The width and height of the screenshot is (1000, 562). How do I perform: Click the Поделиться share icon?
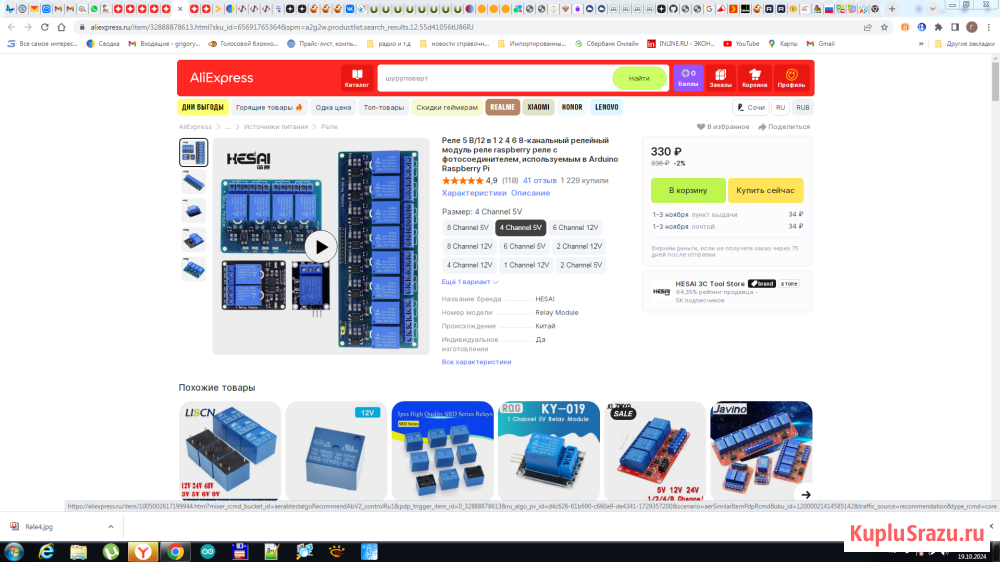coord(762,127)
